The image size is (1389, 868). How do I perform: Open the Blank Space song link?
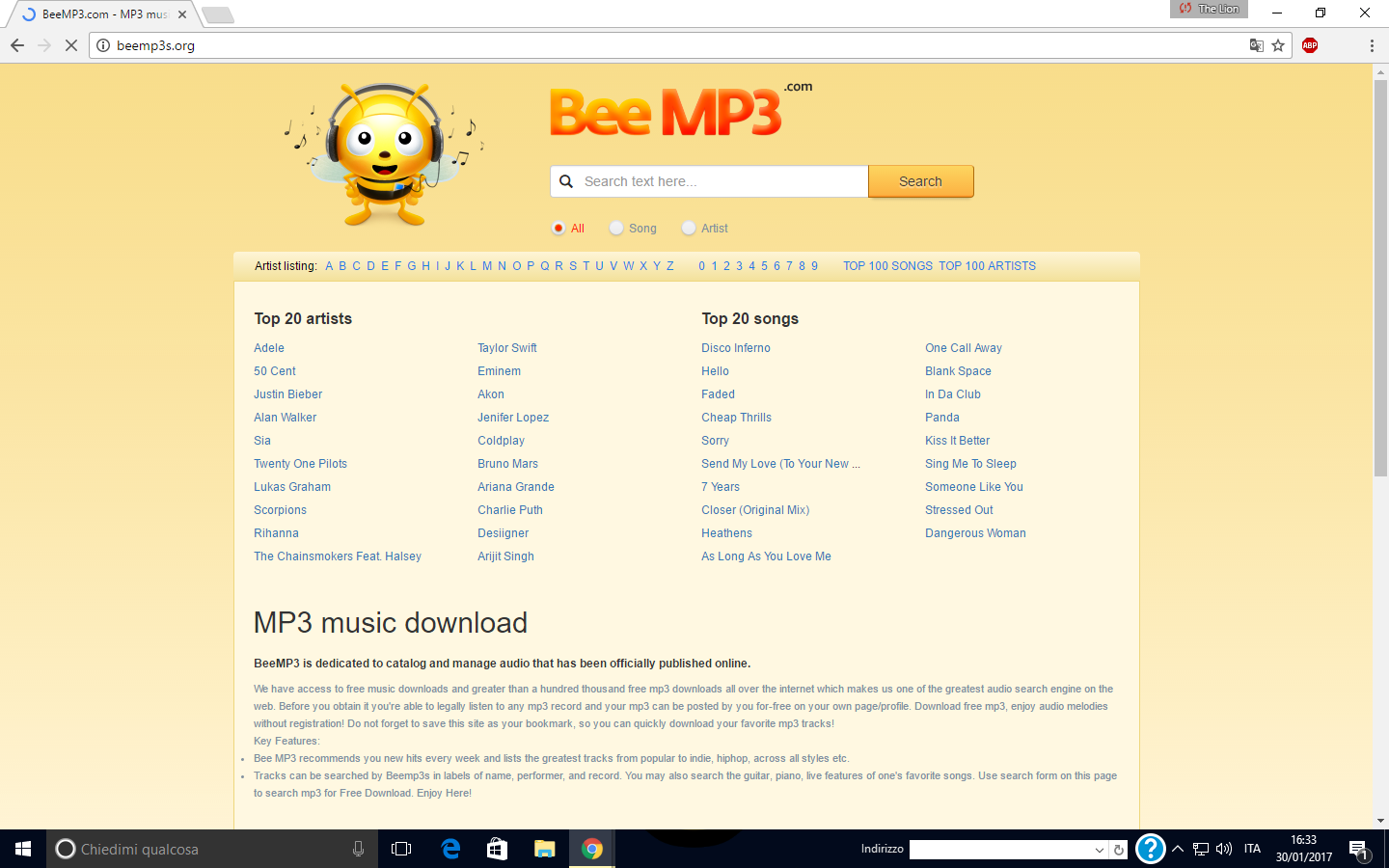click(958, 371)
